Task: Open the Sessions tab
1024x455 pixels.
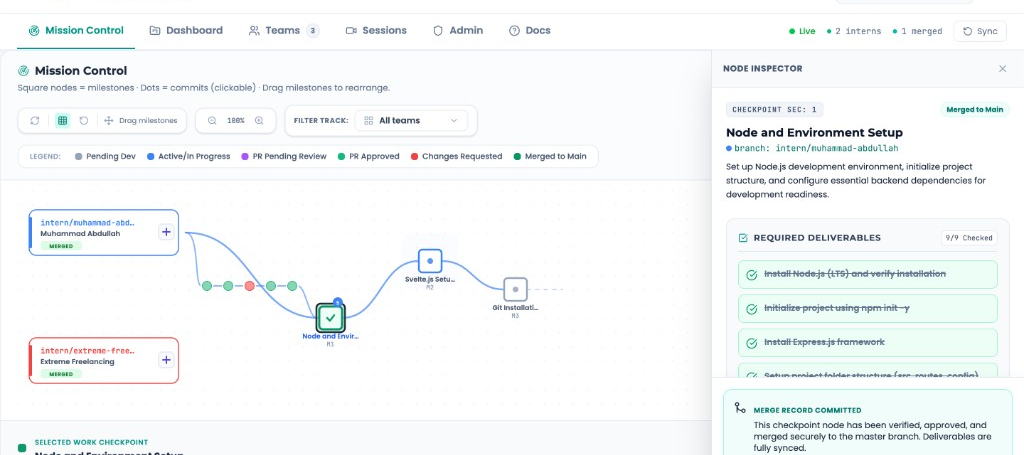Action: [376, 31]
